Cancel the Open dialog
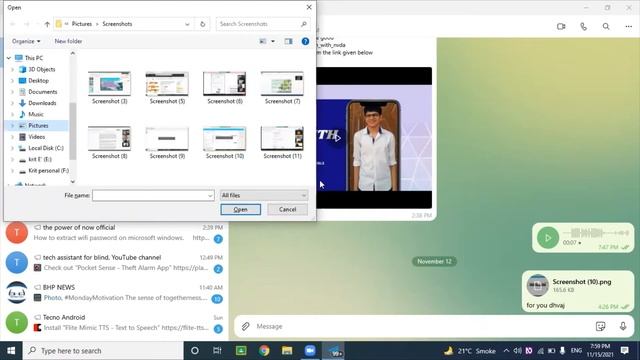This screenshot has width=640, height=360. coord(287,209)
